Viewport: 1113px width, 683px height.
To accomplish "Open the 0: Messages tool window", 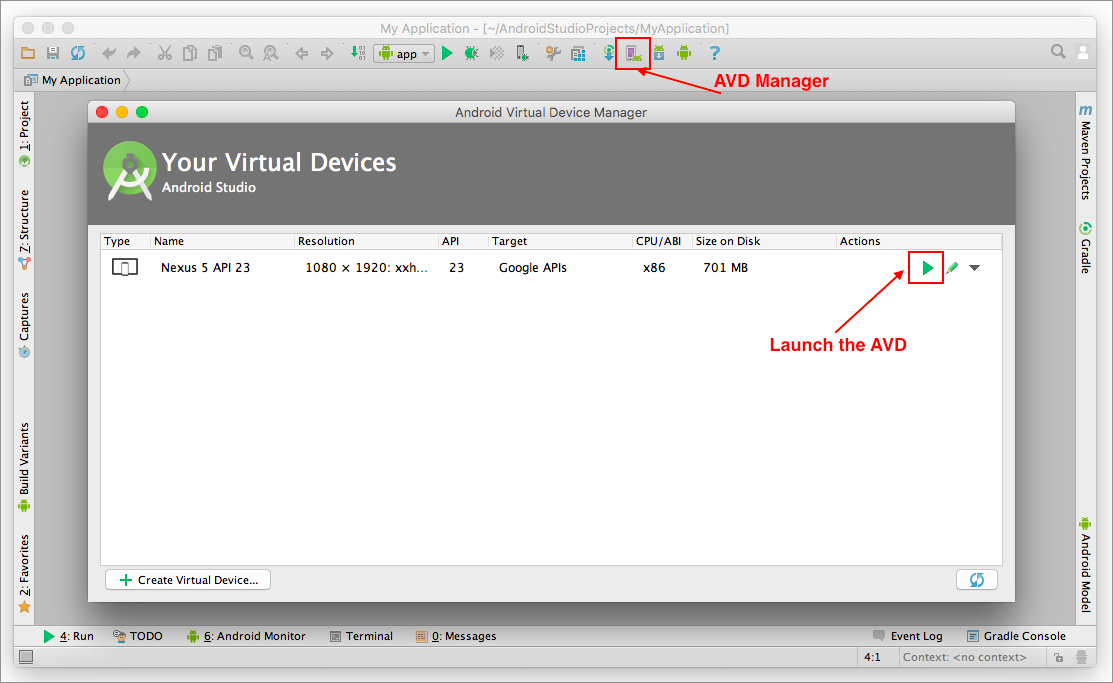I will [456, 636].
